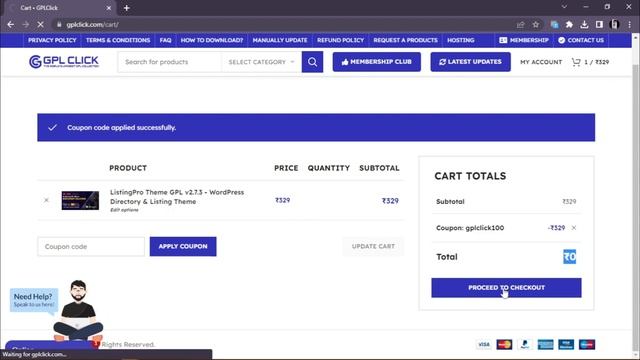Image resolution: width=640 pixels, height=360 pixels.
Task: Open My Account
Action: tap(541, 62)
